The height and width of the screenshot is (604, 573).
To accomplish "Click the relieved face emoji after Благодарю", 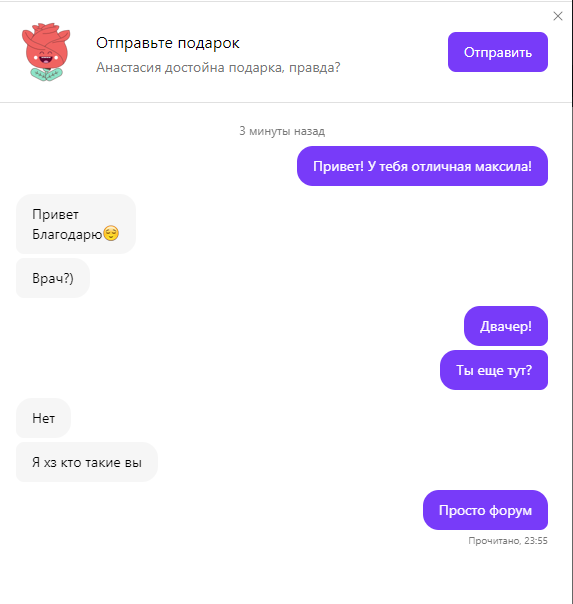I will (111, 233).
